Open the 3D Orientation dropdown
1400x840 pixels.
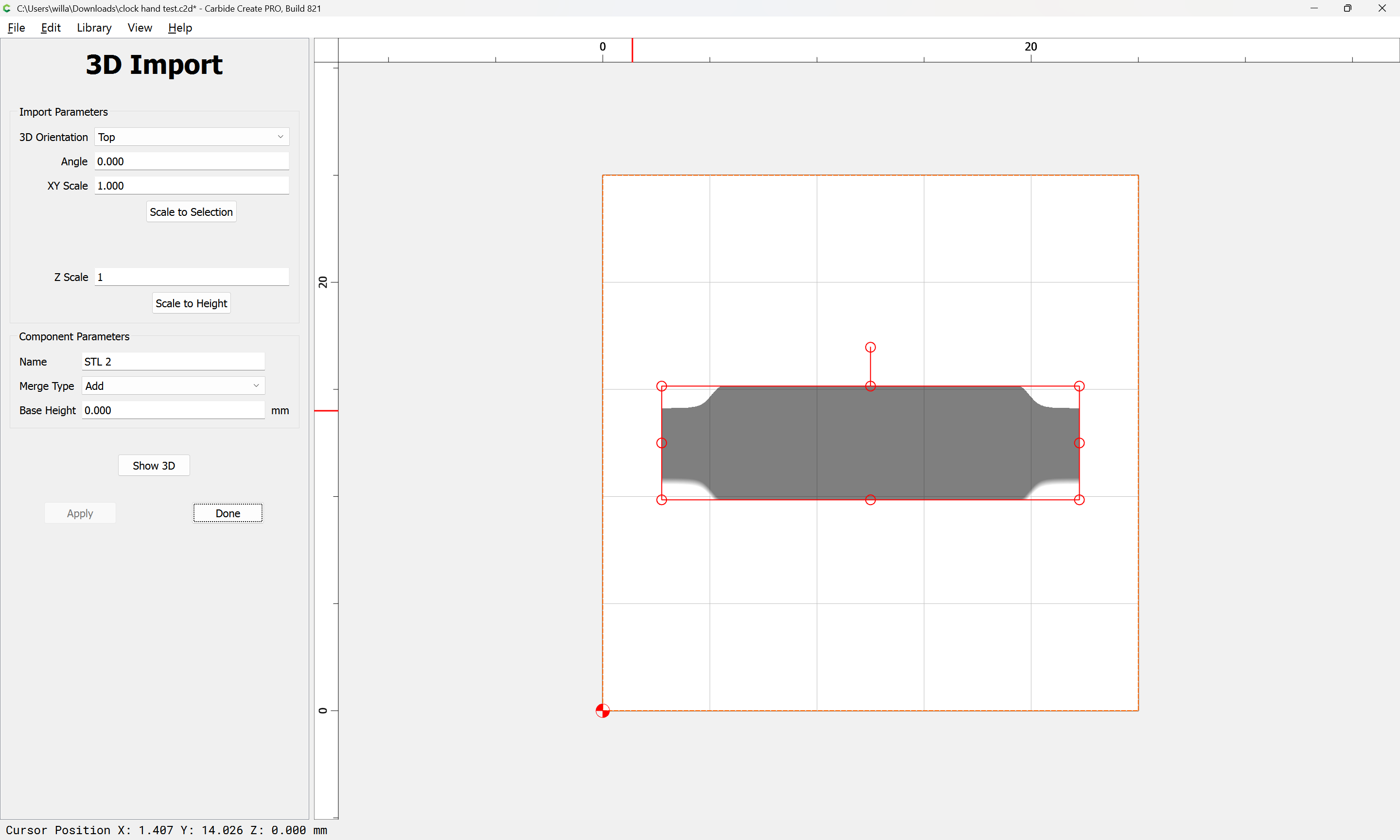(191, 137)
